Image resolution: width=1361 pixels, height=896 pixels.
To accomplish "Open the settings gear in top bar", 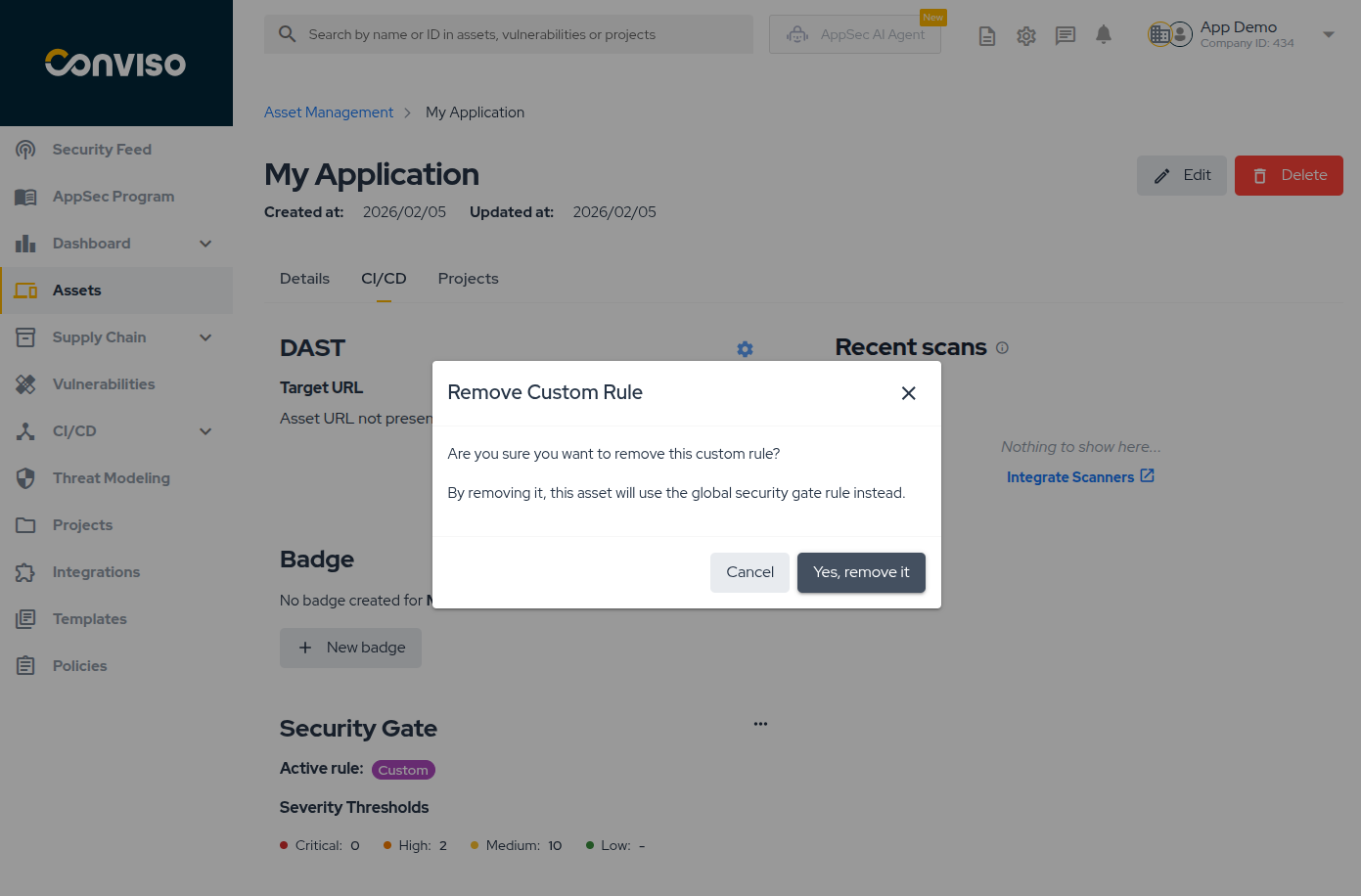I will coord(1026,36).
